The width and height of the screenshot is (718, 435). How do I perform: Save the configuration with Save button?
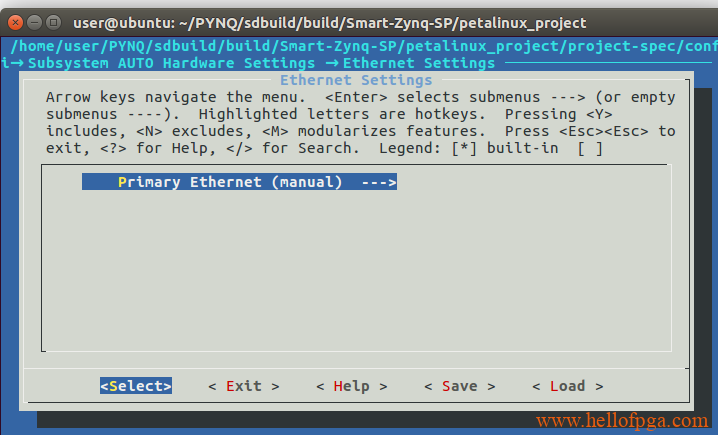tap(460, 386)
